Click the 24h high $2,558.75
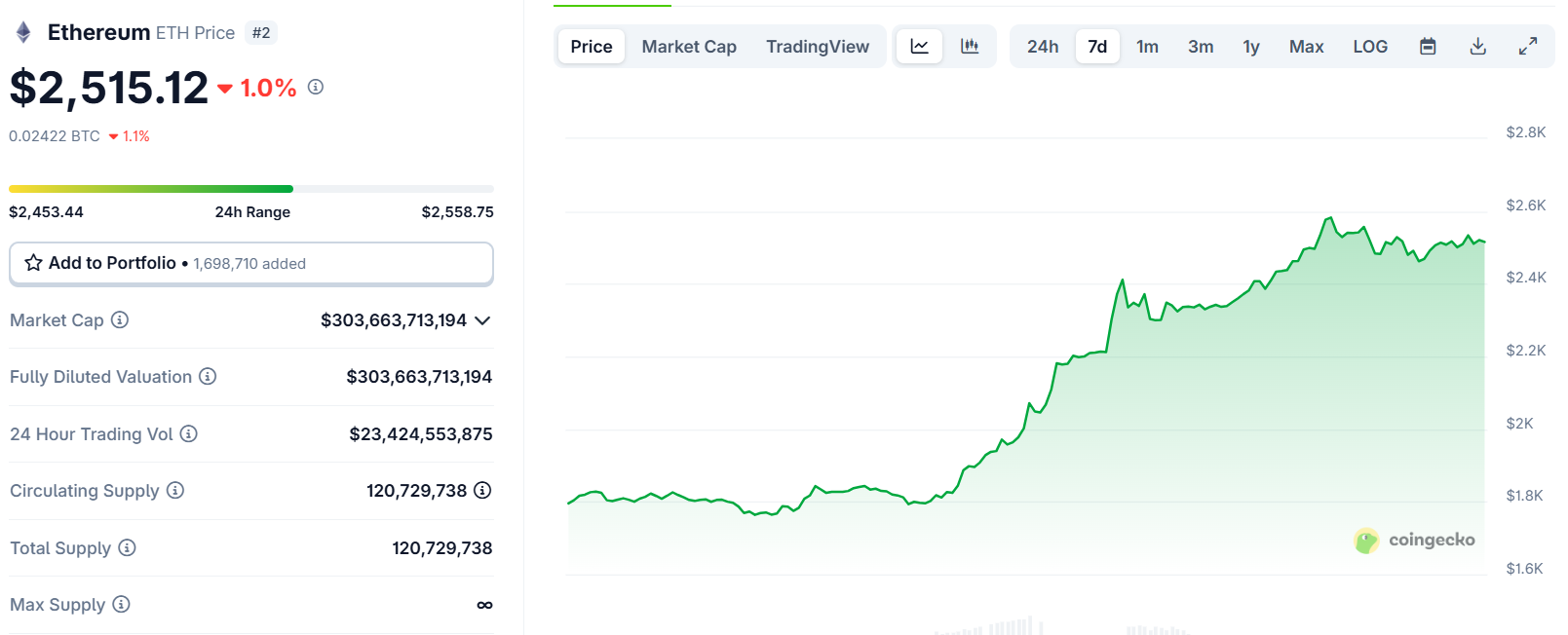The image size is (1568, 635). coord(457,212)
